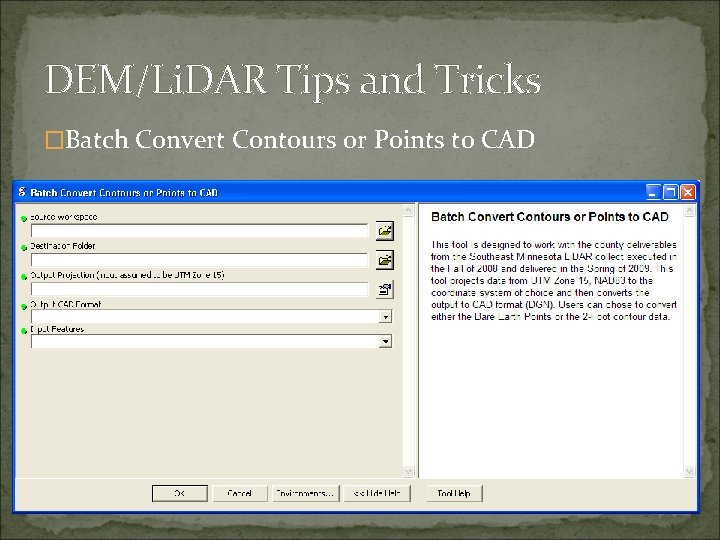This screenshot has width=720, height=540.
Task: Cancel the batch convert dialog
Action: 239,493
